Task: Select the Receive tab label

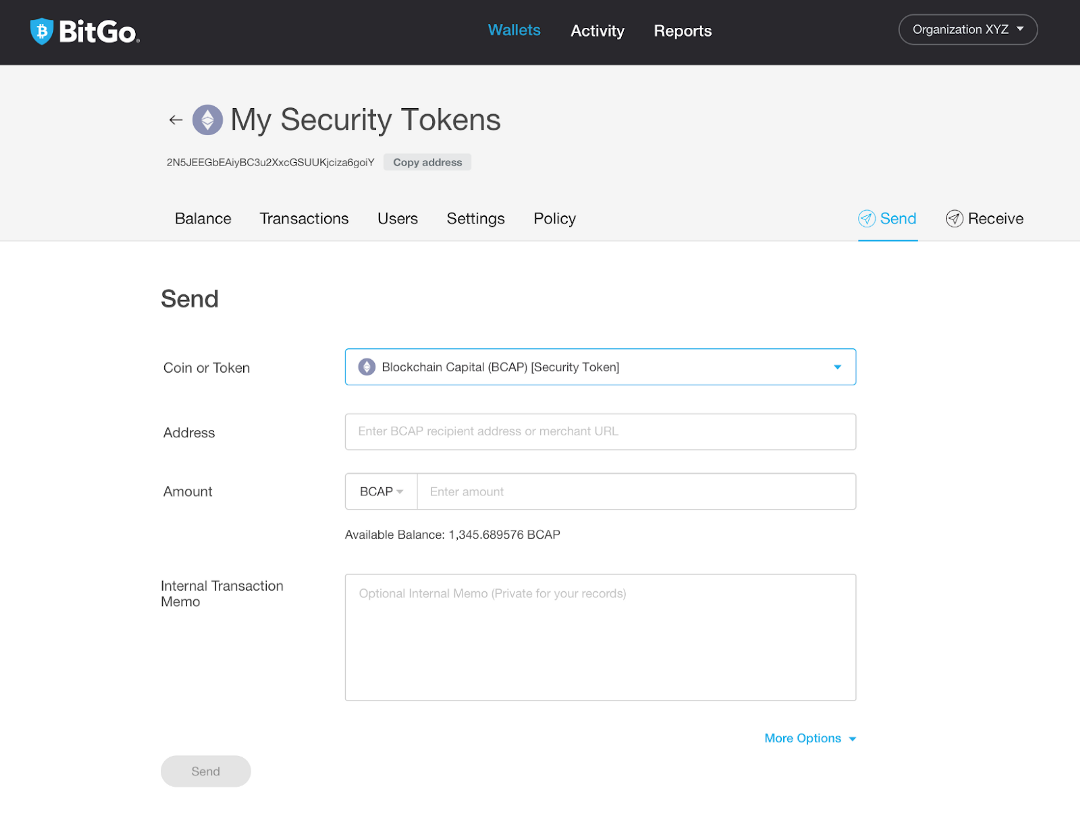Action: click(995, 218)
